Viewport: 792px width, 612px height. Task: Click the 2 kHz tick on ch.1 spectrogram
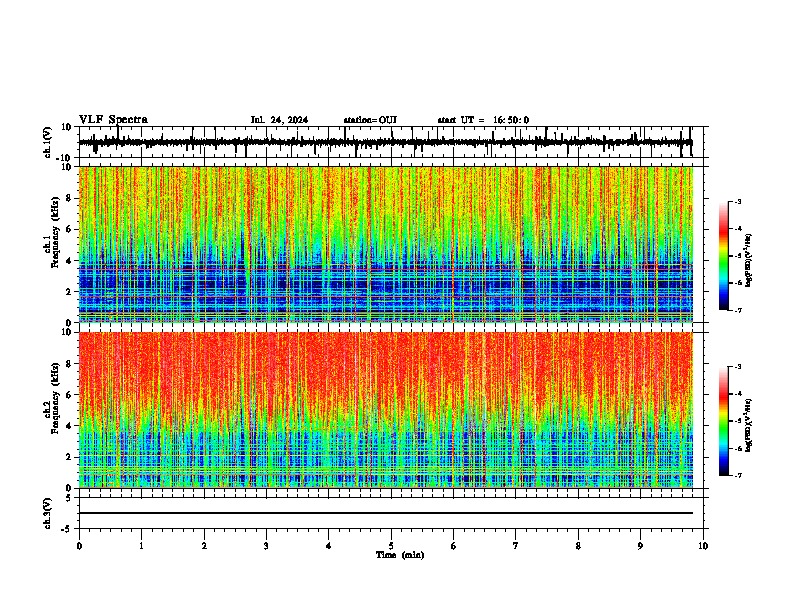point(70,292)
